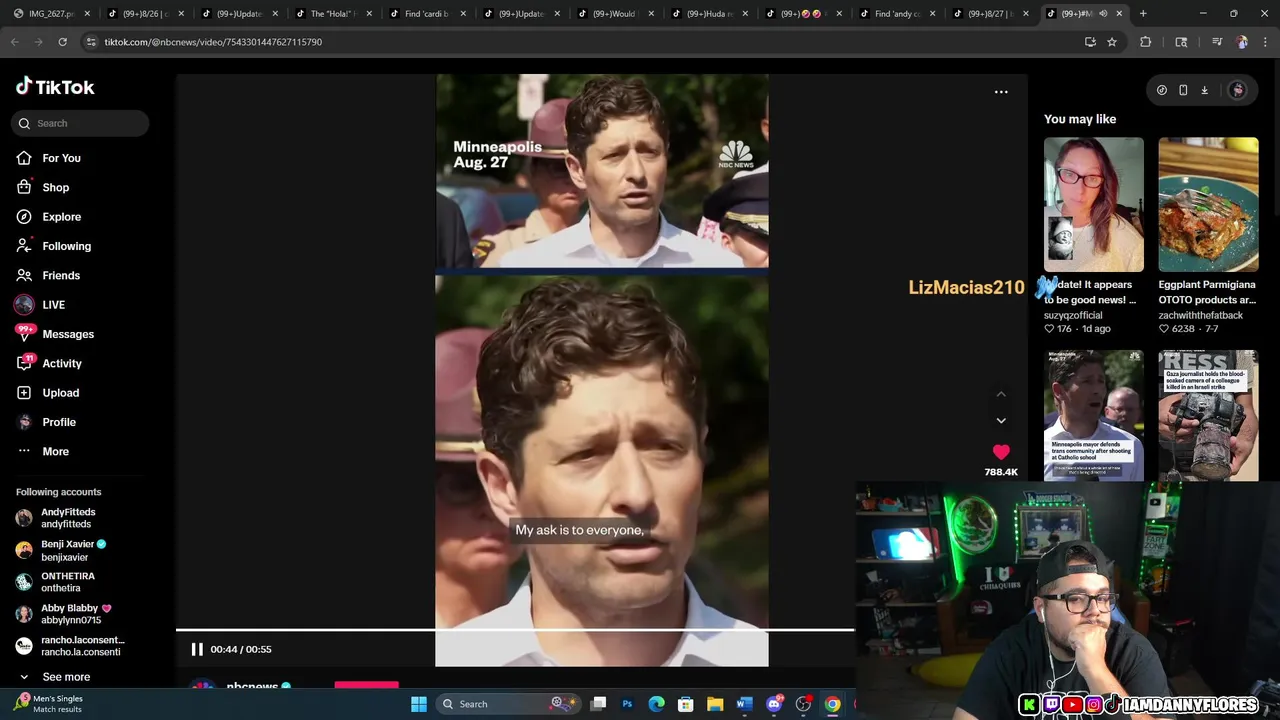The width and height of the screenshot is (1280, 720).
Task: Open your Profile page
Action: (x=59, y=422)
